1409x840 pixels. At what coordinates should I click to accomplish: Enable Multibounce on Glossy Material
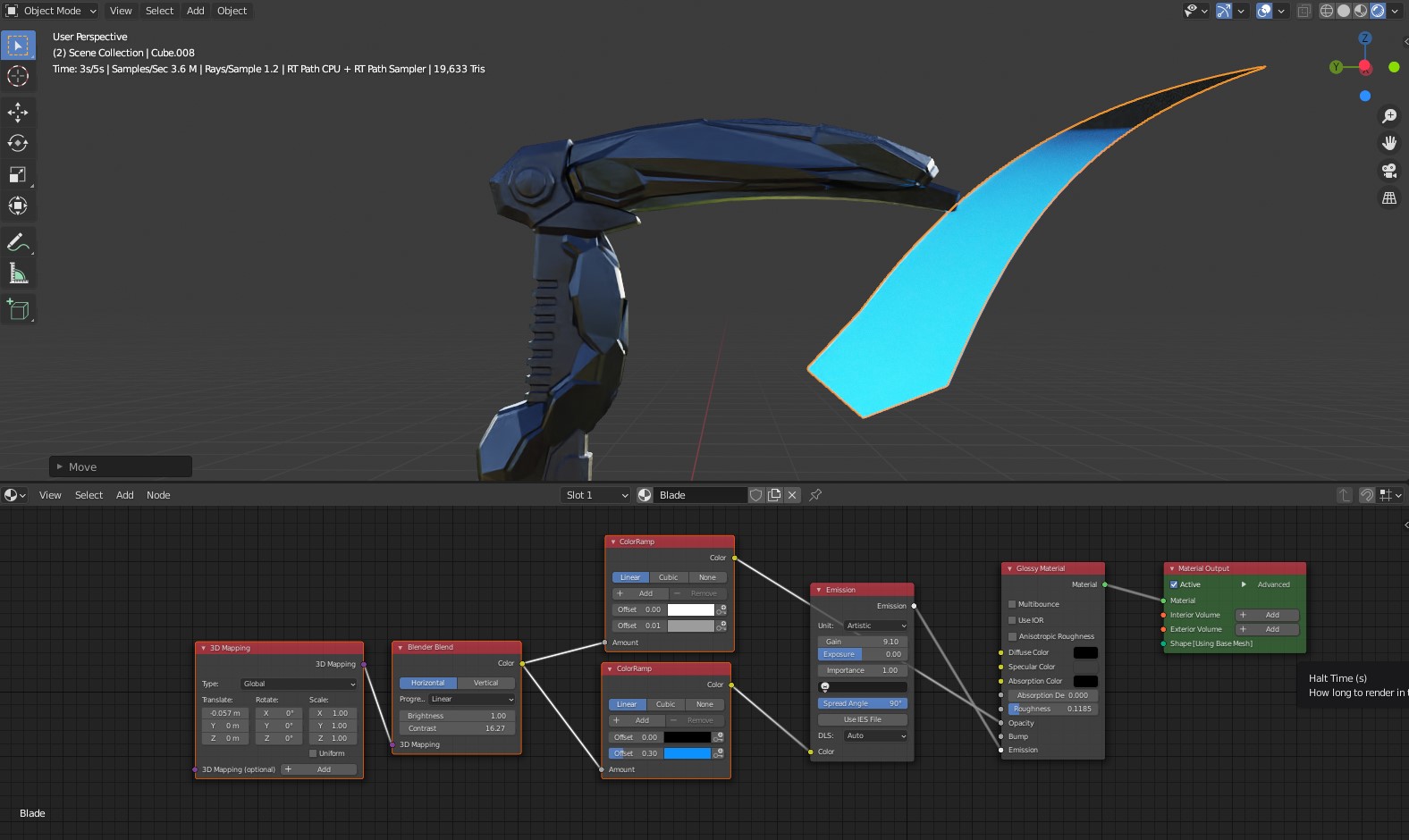[x=1012, y=604]
